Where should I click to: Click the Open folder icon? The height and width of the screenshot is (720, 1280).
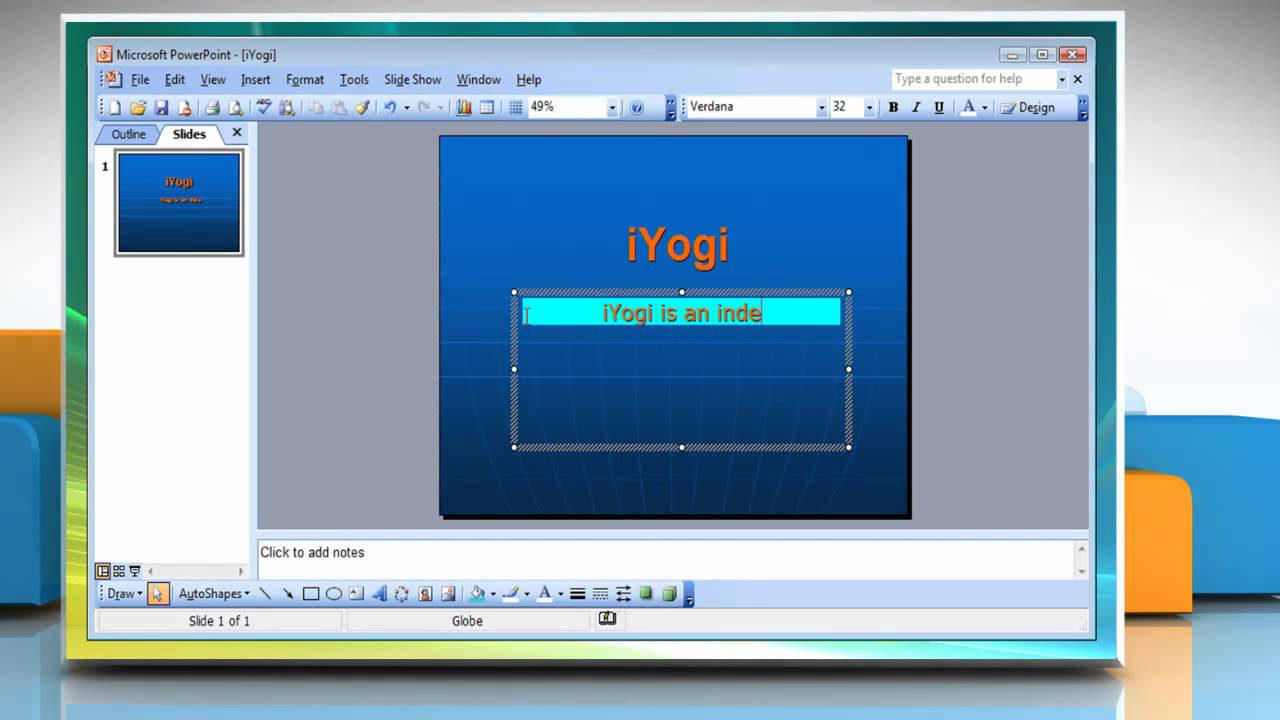138,107
